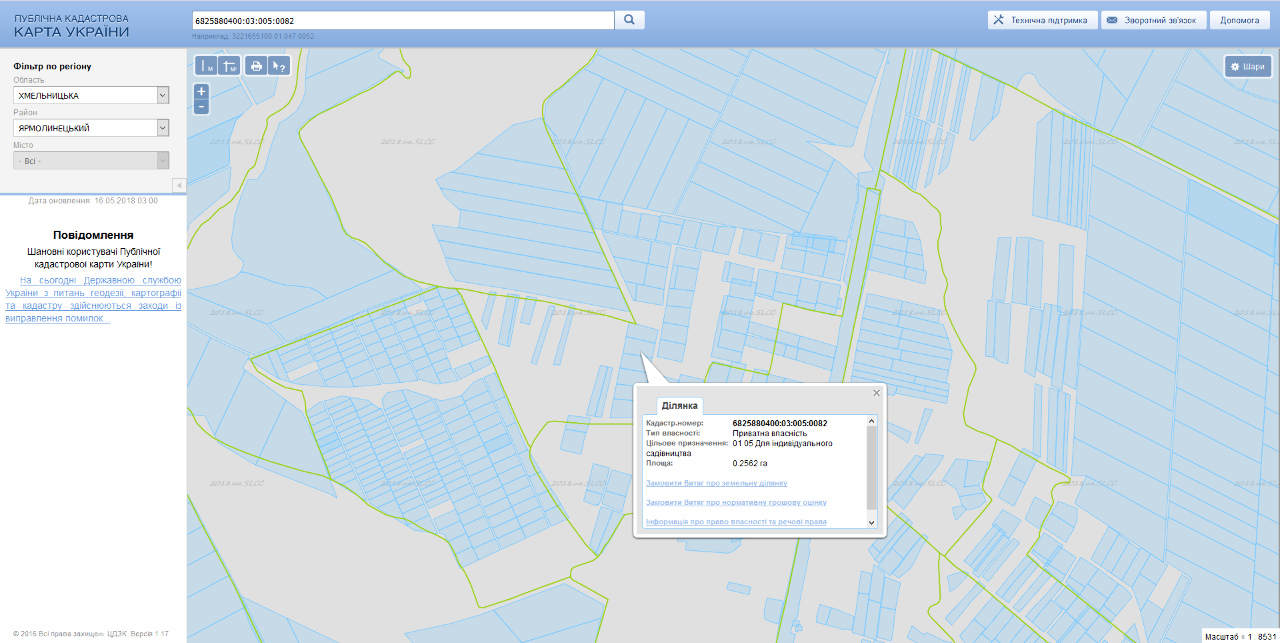
Task: Zoom out with the minus button
Action: pyautogui.click(x=201, y=106)
